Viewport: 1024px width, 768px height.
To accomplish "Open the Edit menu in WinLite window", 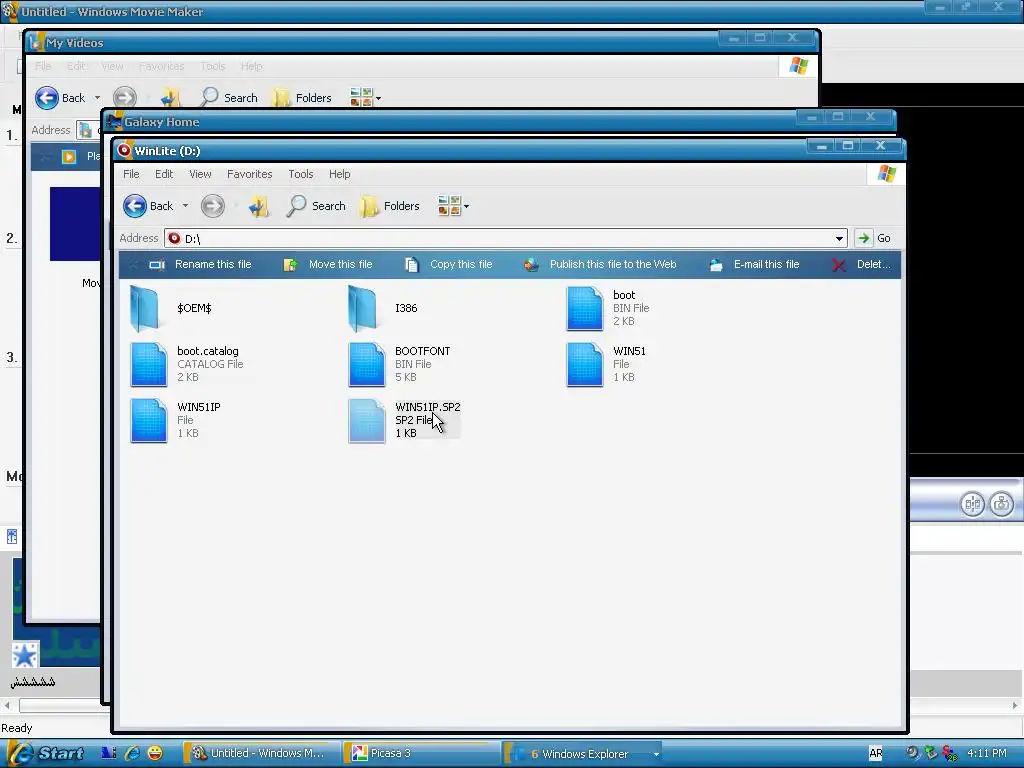I will [164, 174].
